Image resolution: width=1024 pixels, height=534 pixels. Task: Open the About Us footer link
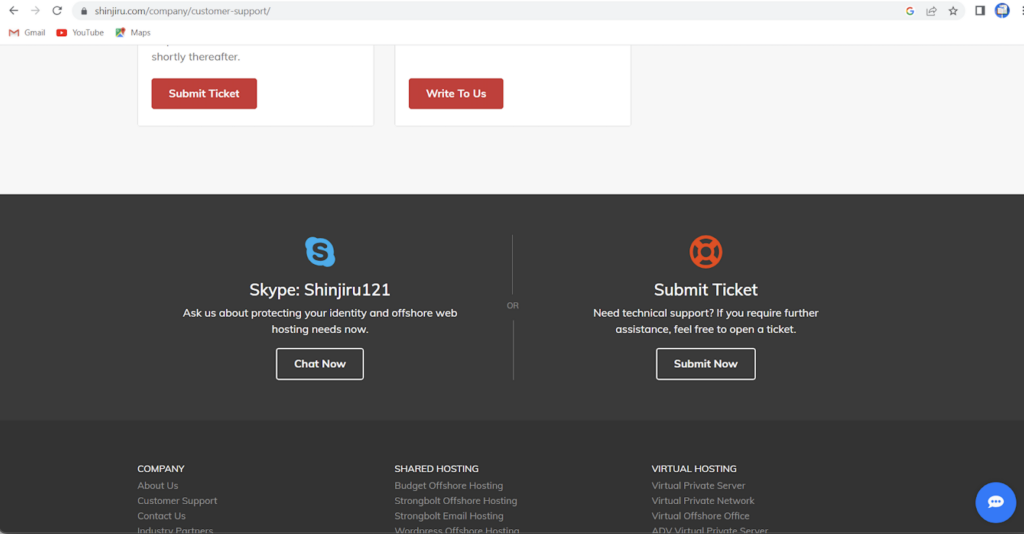coord(158,486)
